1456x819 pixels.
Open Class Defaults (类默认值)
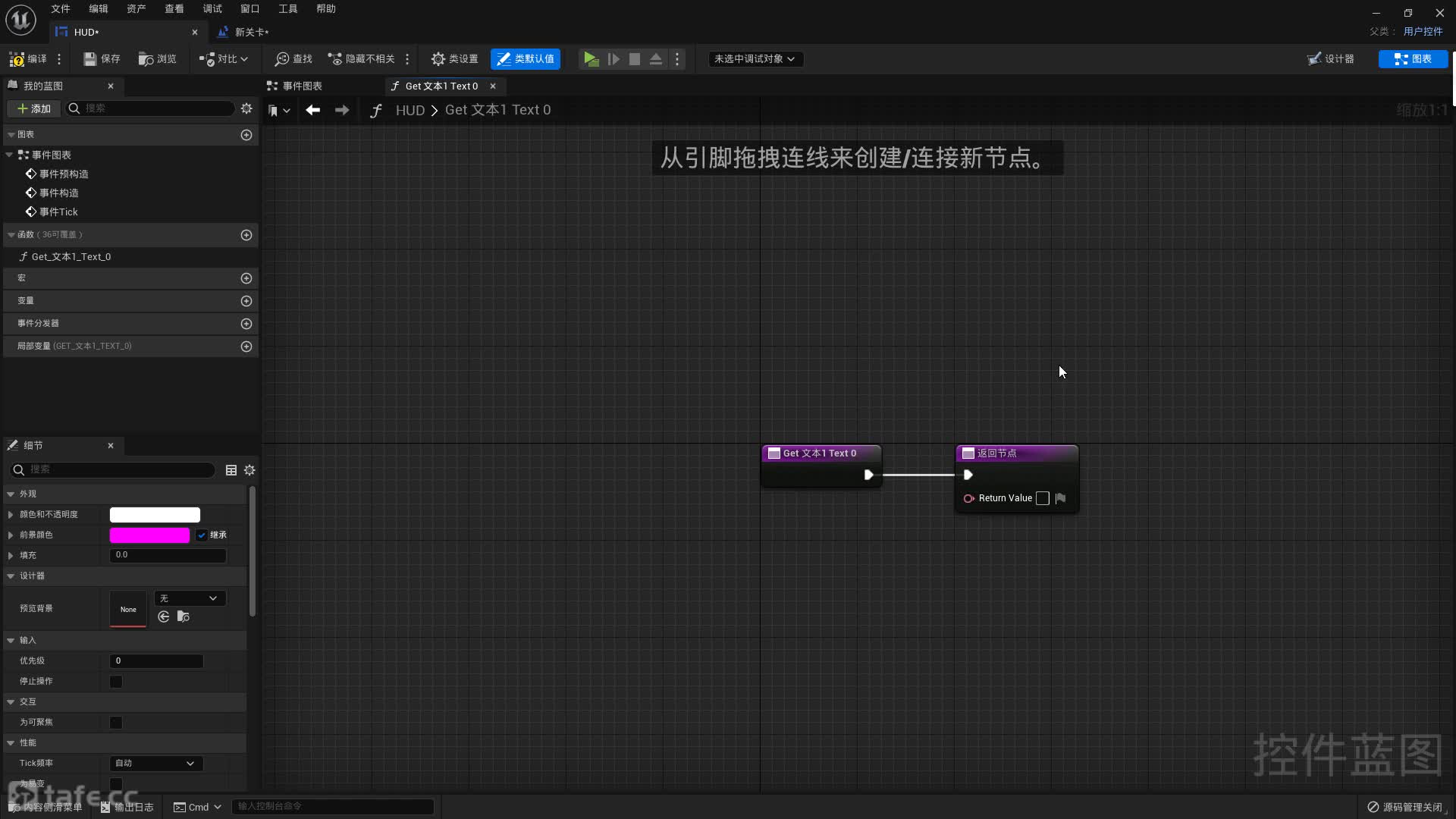526,58
